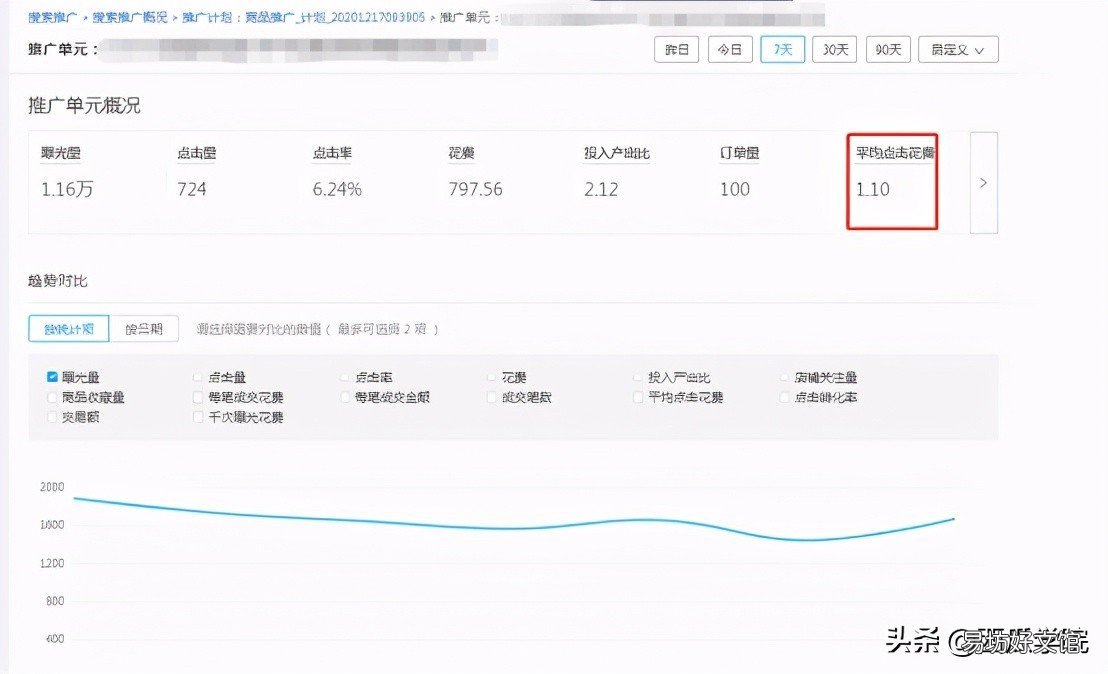Switch date range to 30天
The width and height of the screenshot is (1108, 674).
(835, 49)
